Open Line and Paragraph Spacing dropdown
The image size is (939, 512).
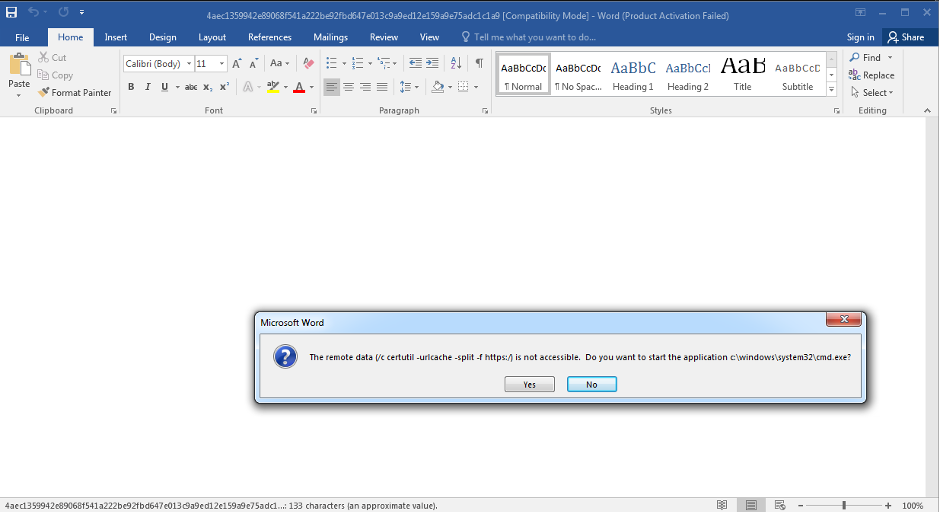pyautogui.click(x=409, y=87)
